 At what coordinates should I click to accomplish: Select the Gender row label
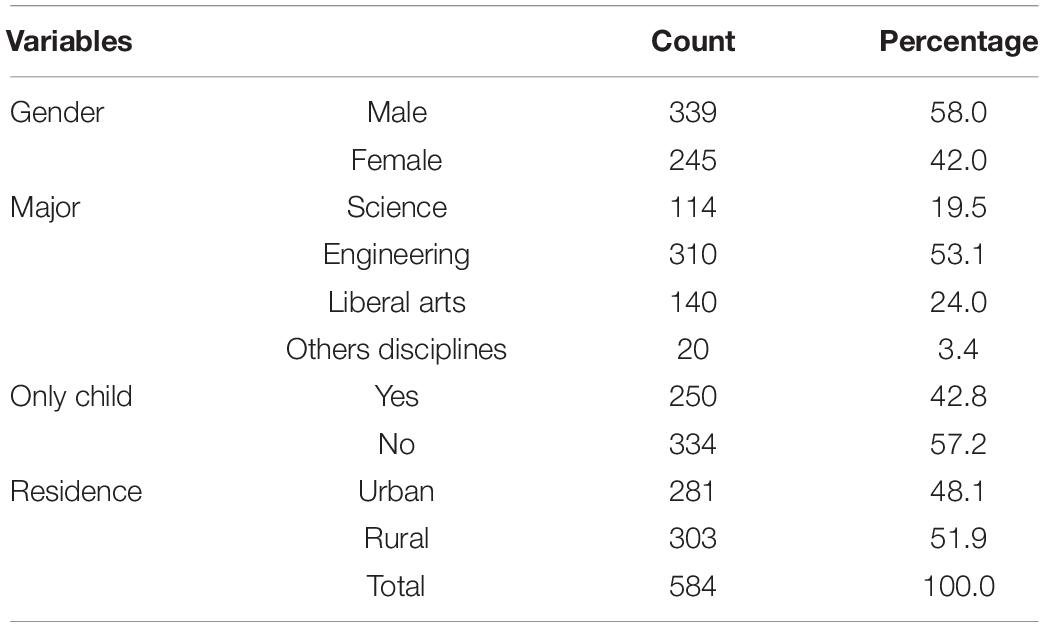(x=57, y=112)
